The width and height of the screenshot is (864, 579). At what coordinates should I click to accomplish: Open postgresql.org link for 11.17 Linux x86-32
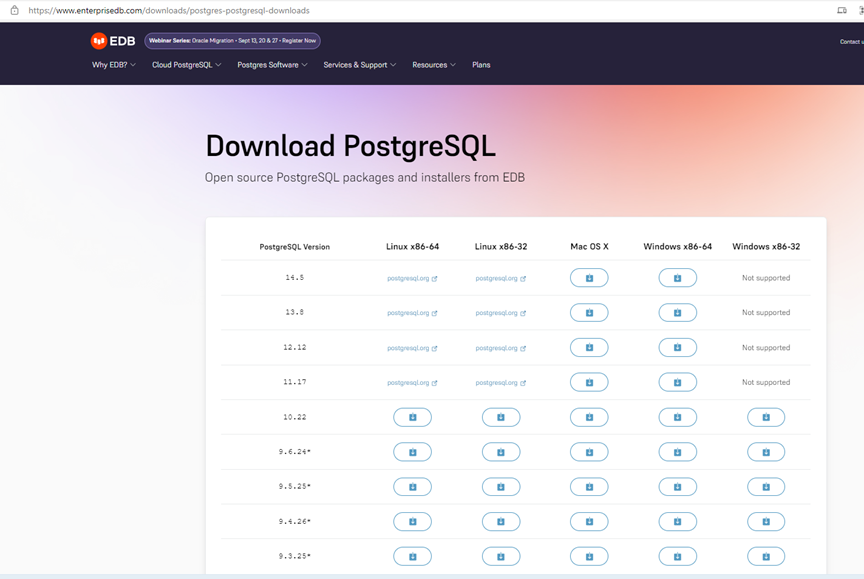(x=501, y=383)
